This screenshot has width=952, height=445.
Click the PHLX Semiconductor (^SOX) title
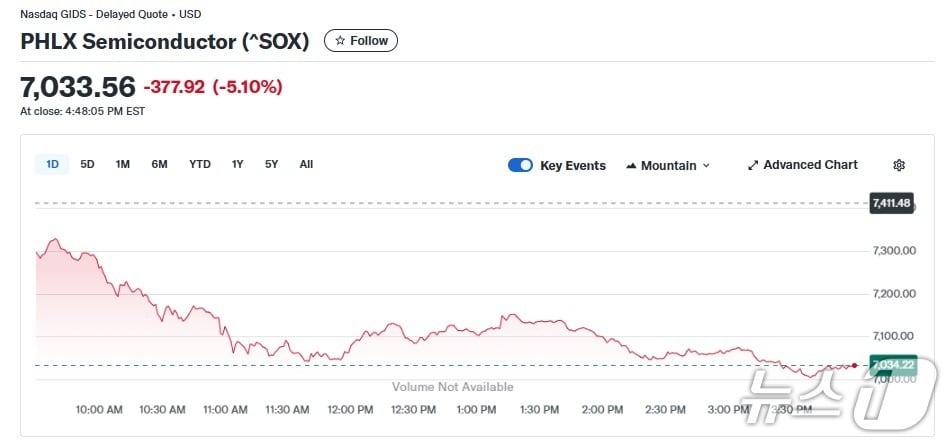(165, 41)
